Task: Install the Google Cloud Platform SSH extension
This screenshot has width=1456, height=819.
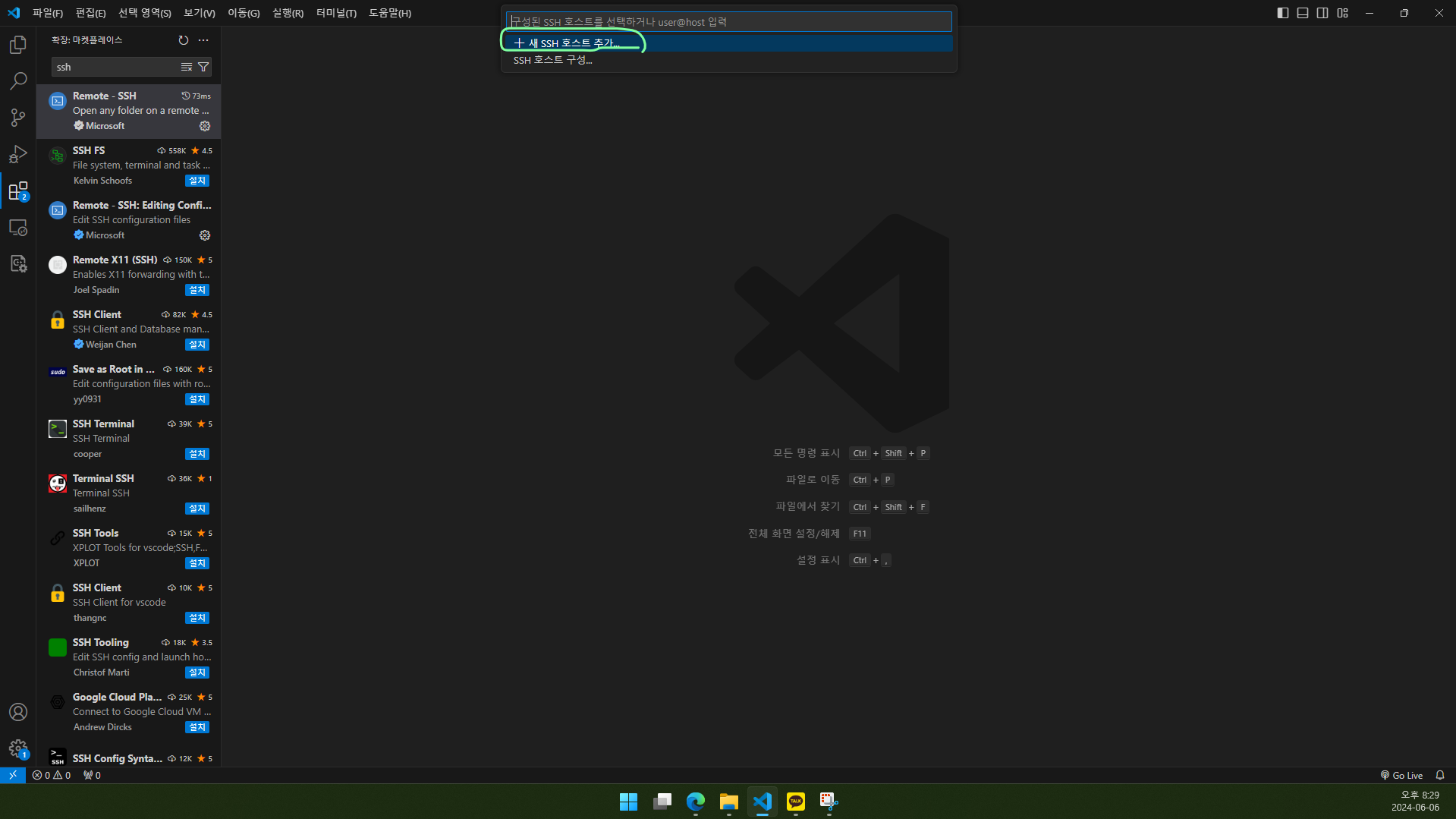Action: [197, 727]
